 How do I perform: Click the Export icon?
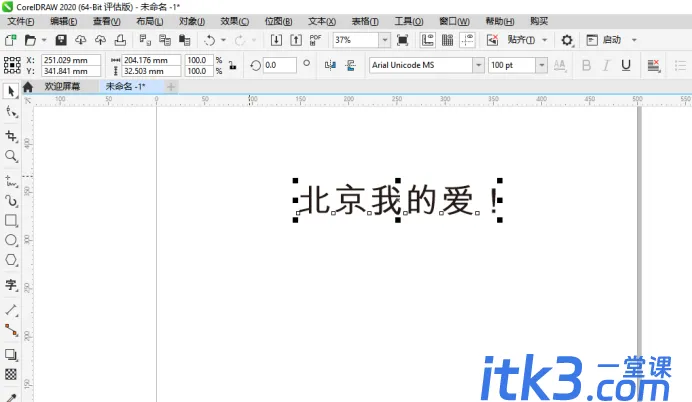[x=296, y=40]
